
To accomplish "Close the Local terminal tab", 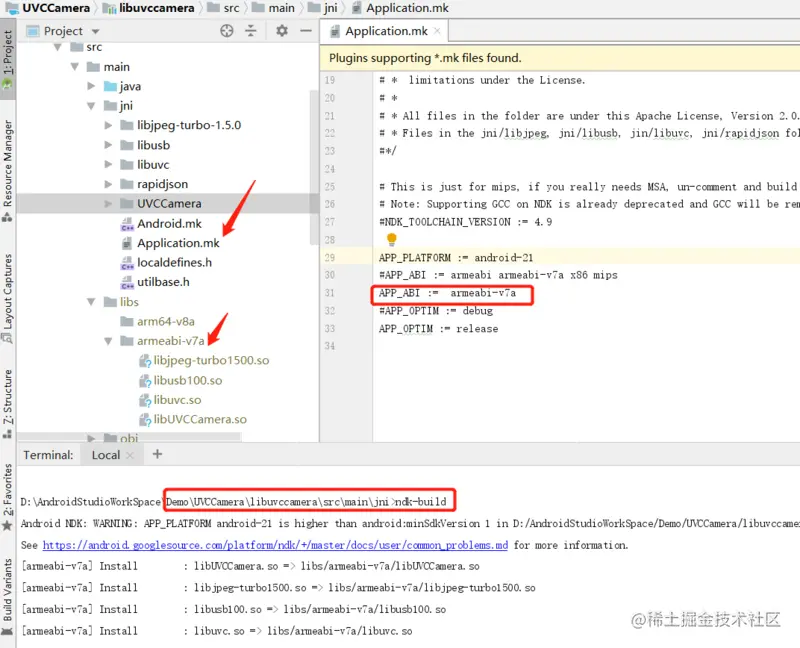I will click(130, 455).
